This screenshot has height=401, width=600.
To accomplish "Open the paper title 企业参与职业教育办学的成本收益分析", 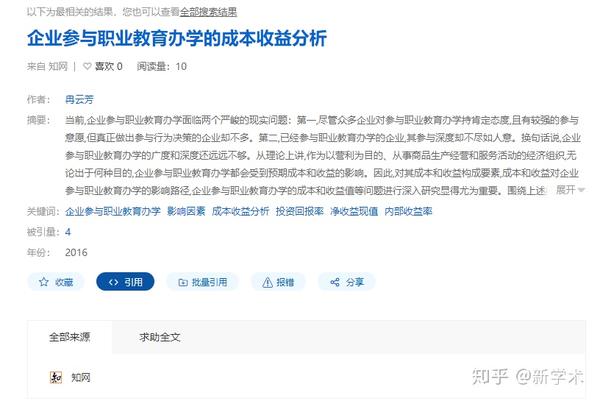I will tap(177, 38).
